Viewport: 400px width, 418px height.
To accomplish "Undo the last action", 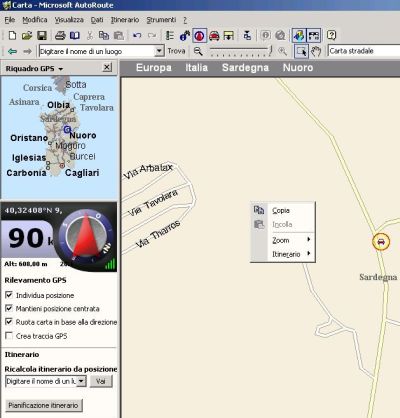I will [x=137, y=35].
